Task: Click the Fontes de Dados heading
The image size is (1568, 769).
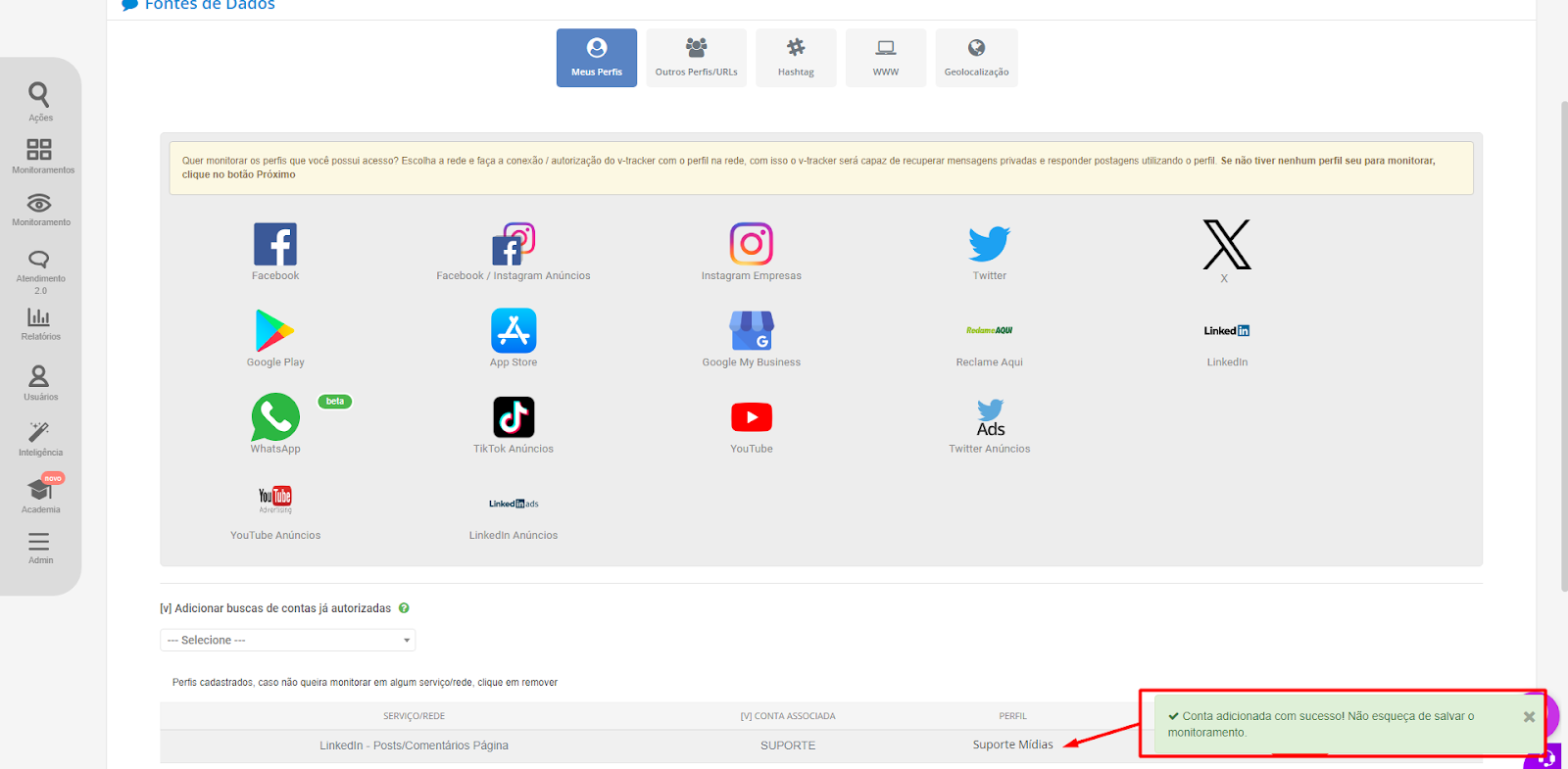Action: [210, 5]
